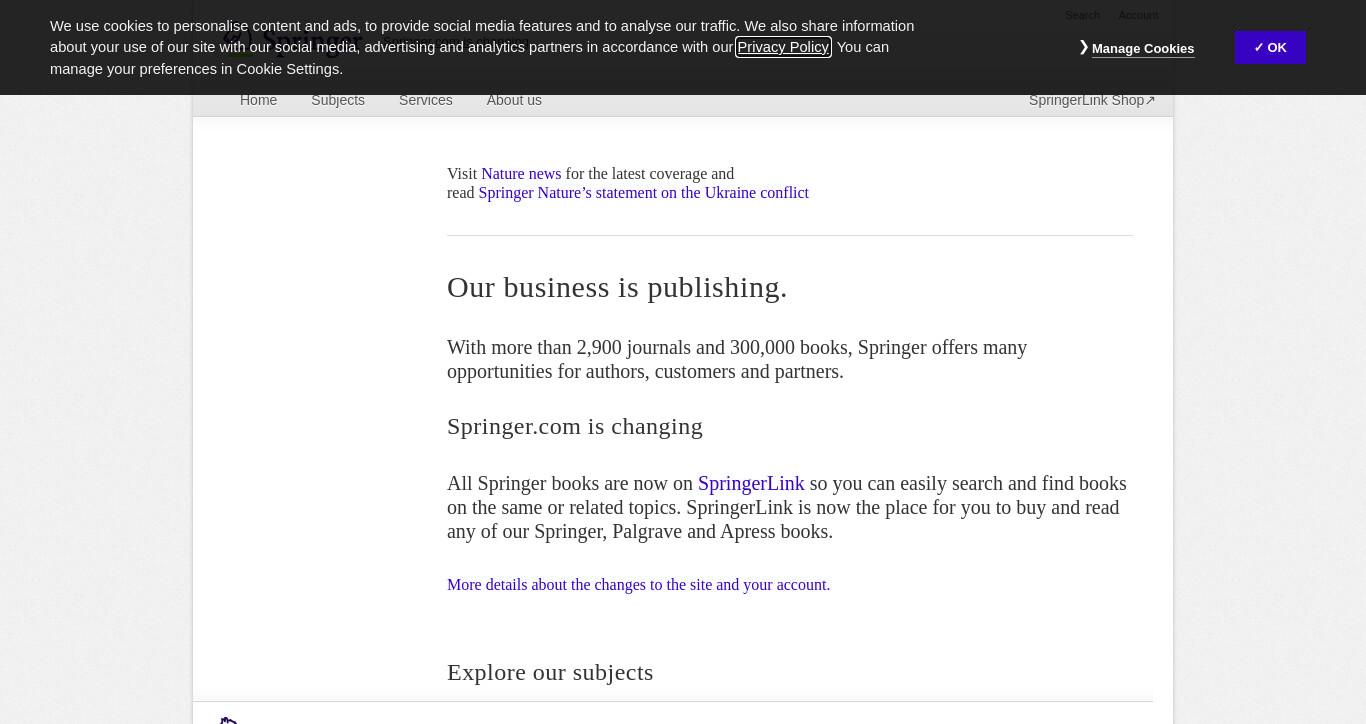This screenshot has height=724, width=1366.
Task: Open the About us menu
Action: 514,100
